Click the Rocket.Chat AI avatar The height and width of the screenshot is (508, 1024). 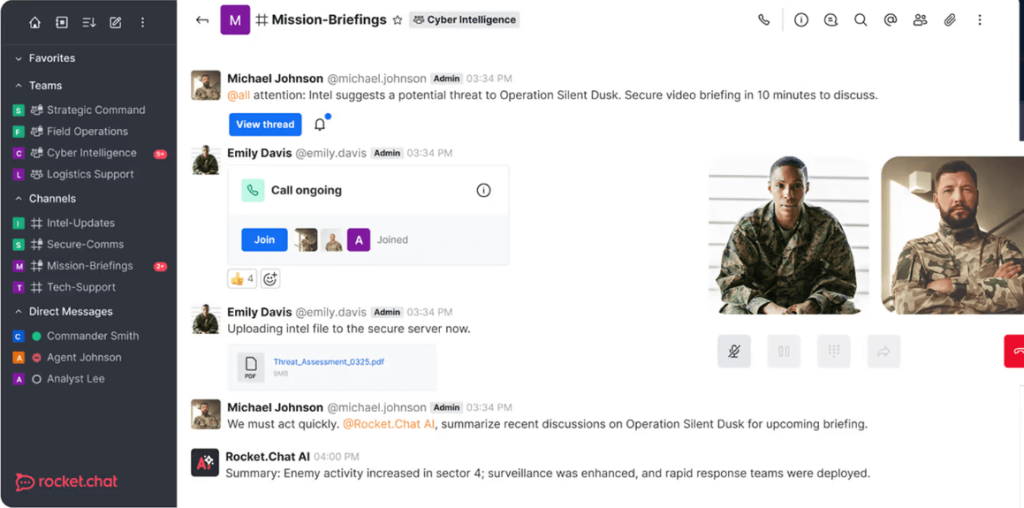click(x=204, y=462)
